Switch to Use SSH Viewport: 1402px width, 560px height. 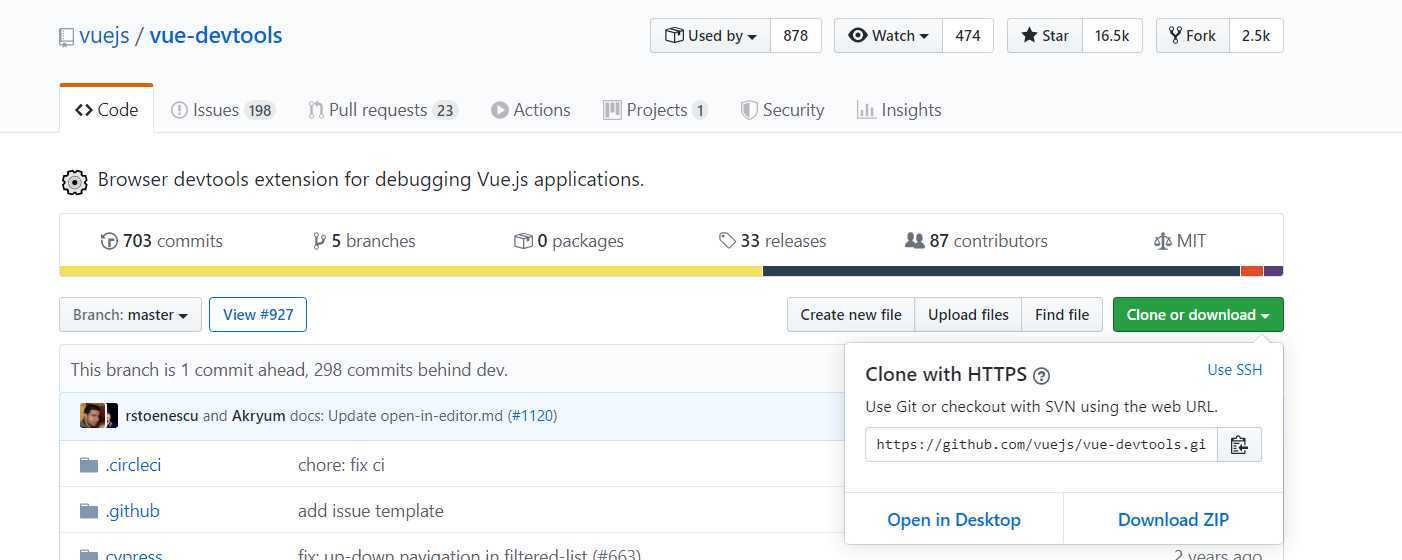point(1235,370)
